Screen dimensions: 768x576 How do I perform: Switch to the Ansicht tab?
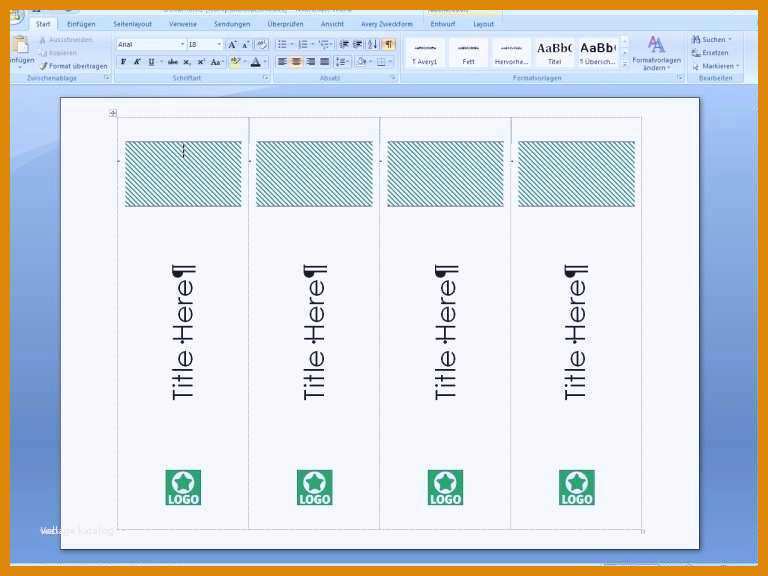(x=332, y=24)
